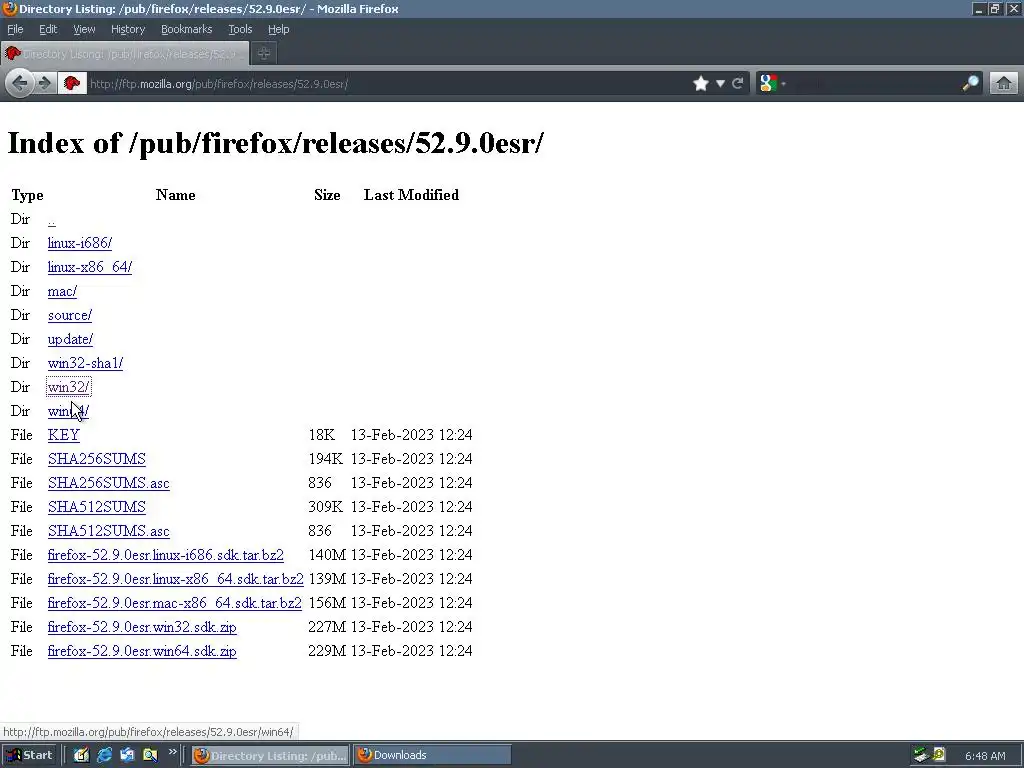
Task: Bookmark this page with the star icon
Action: tap(701, 84)
